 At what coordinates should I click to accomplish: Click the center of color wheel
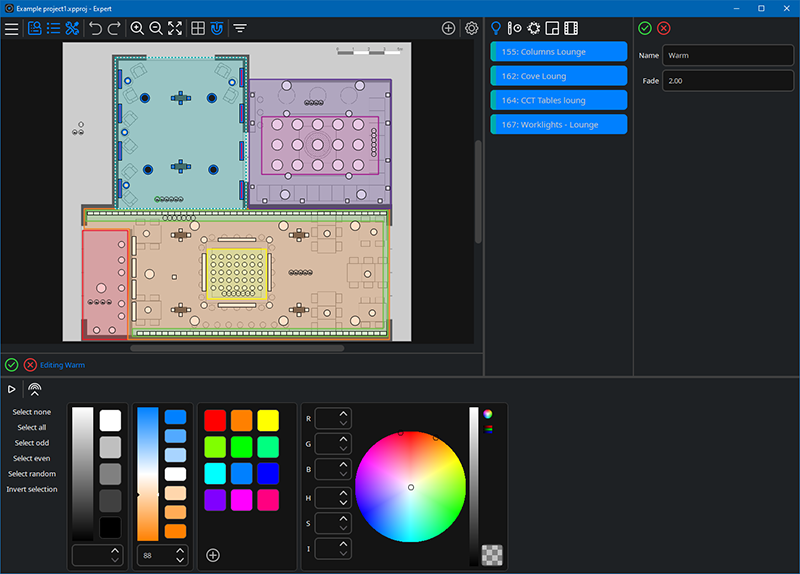pos(411,487)
